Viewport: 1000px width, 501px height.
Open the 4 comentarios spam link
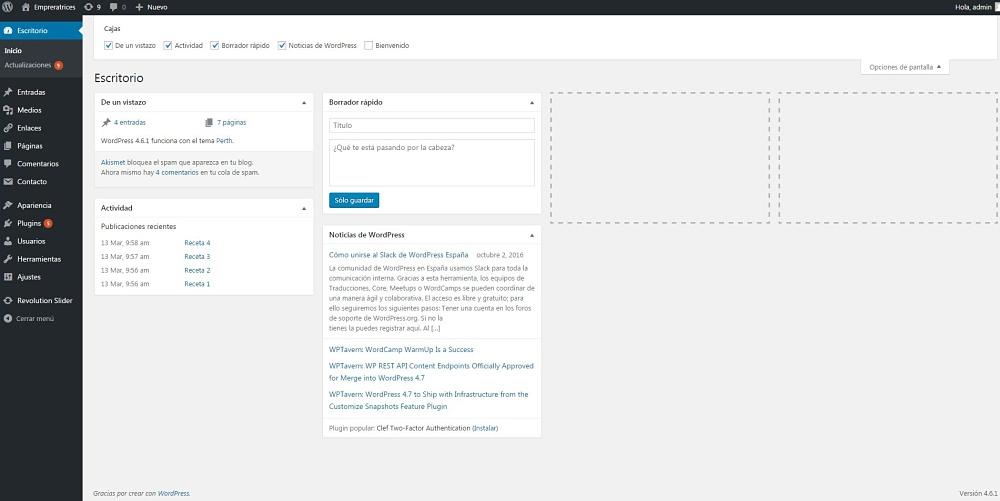coord(177,172)
